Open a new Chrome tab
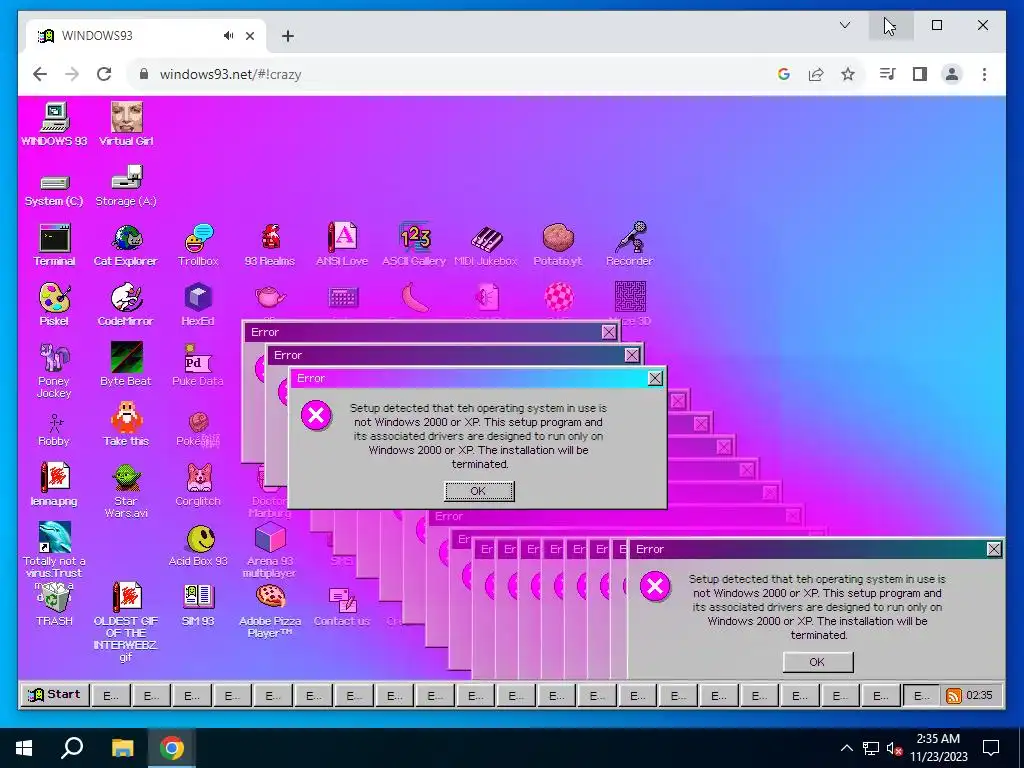 click(x=288, y=36)
